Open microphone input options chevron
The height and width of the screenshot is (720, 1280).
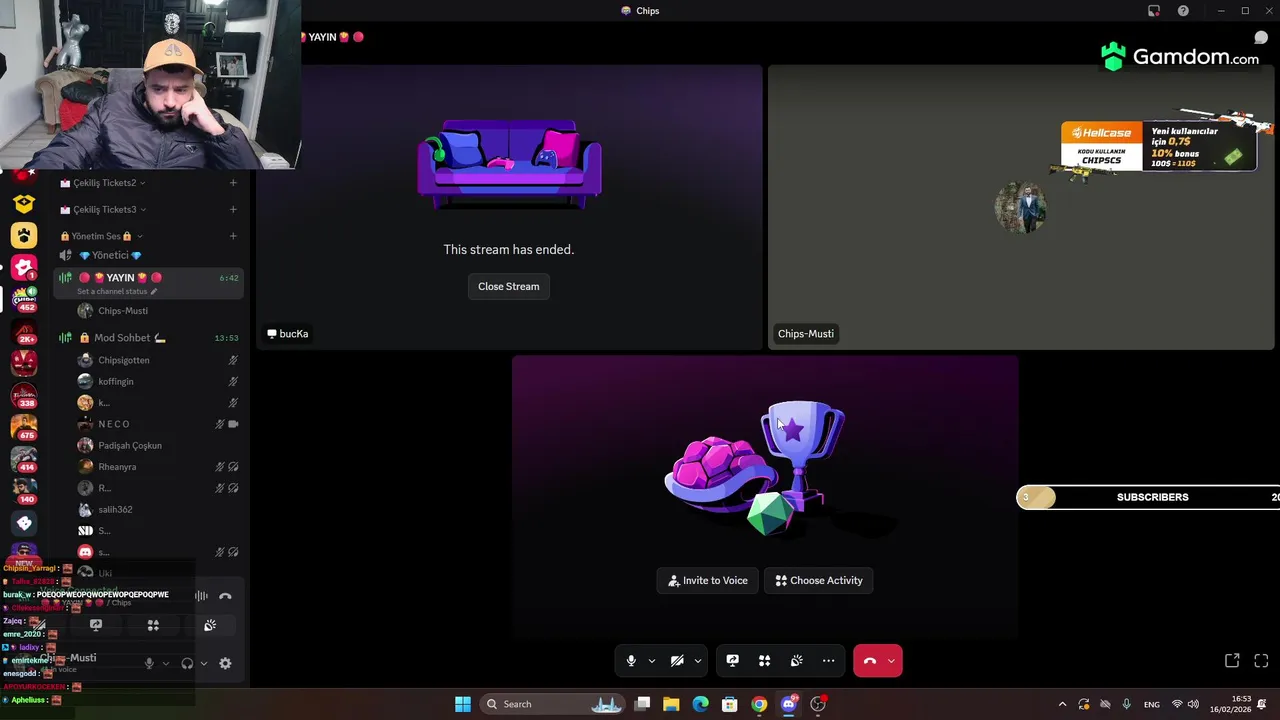pos(651,661)
